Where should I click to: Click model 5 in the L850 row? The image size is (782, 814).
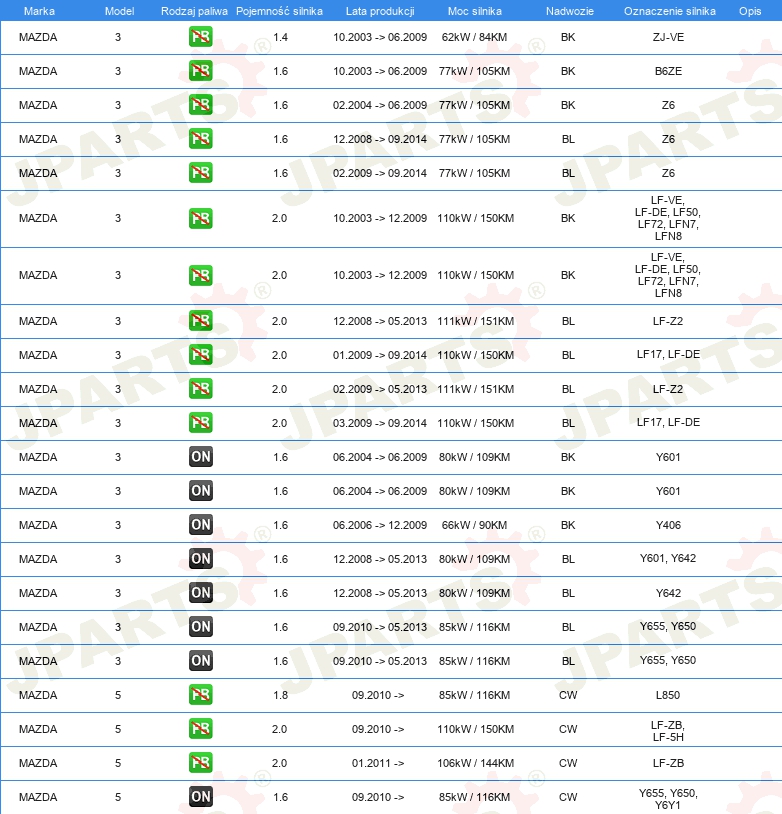coord(118,695)
